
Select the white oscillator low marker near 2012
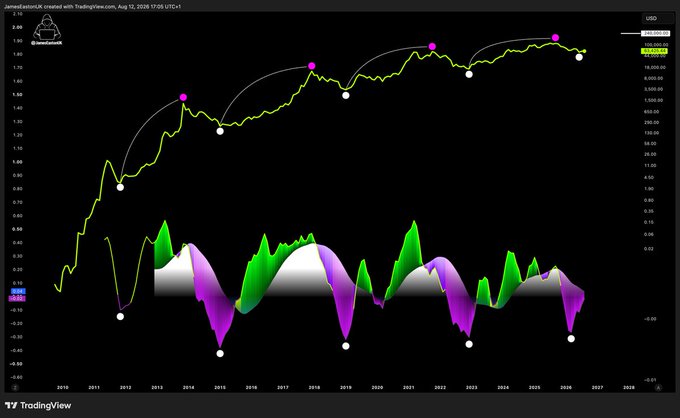[120, 317]
